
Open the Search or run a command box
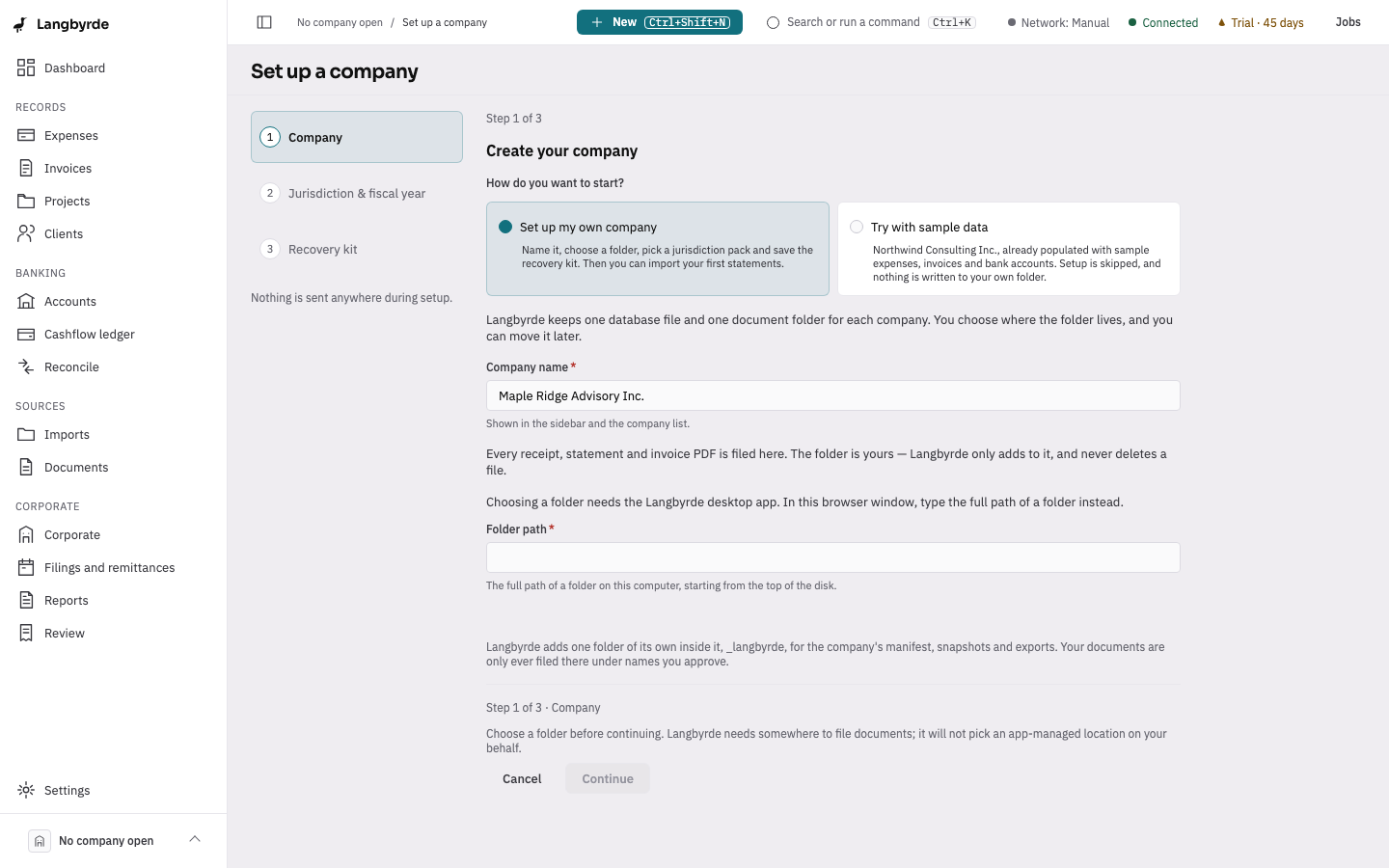click(x=871, y=22)
